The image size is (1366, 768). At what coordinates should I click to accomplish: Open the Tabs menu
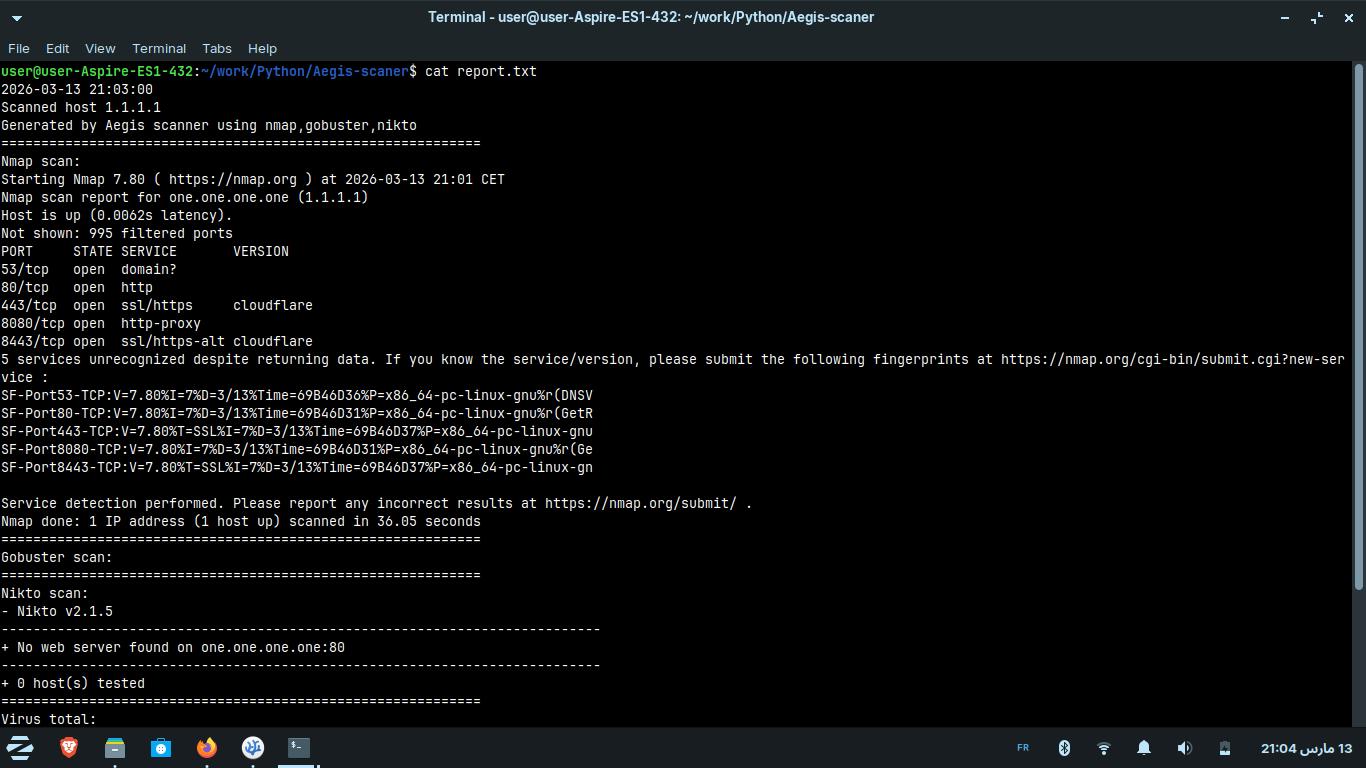pos(217,48)
